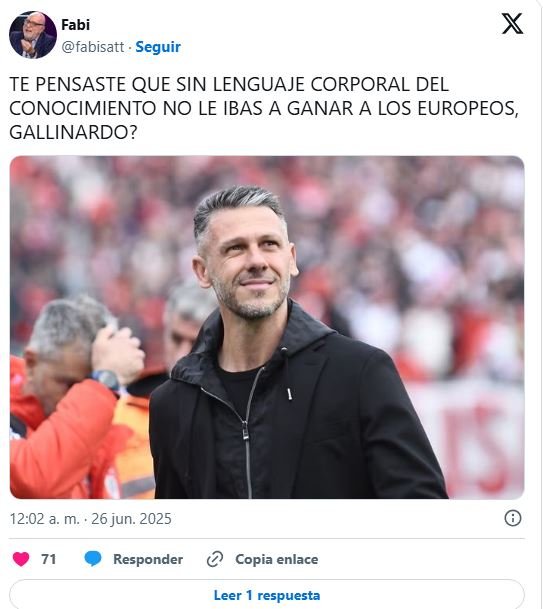
Task: Click the Responder text label
Action: [x=148, y=559]
